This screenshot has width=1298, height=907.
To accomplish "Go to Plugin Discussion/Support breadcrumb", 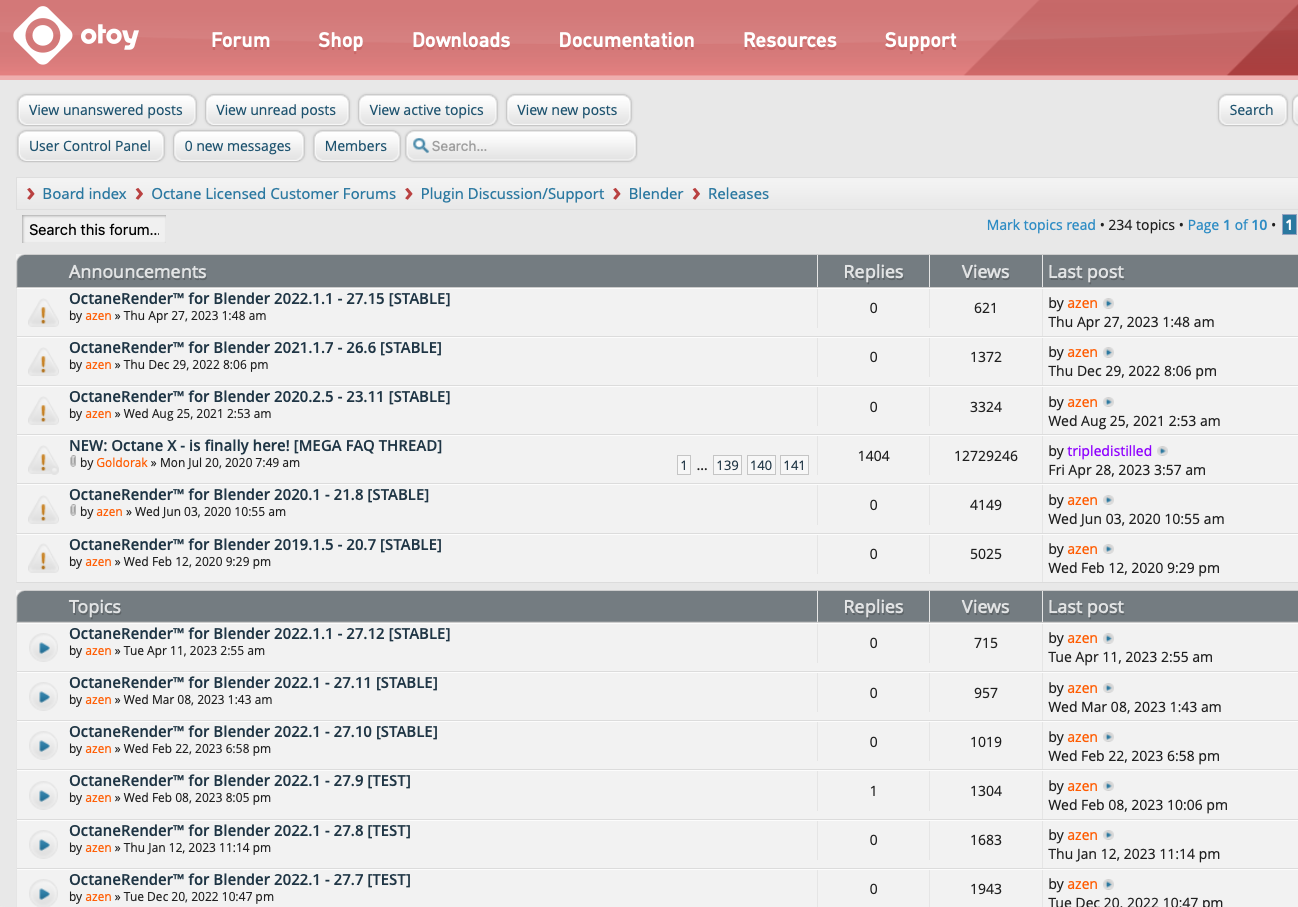I will point(512,194).
